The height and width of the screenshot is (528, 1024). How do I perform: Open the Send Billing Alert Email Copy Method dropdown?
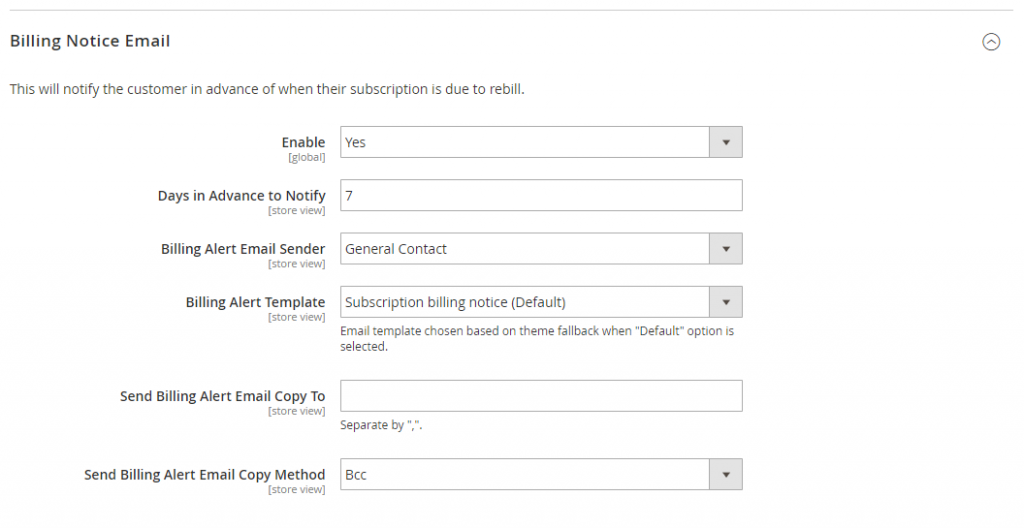(540, 475)
